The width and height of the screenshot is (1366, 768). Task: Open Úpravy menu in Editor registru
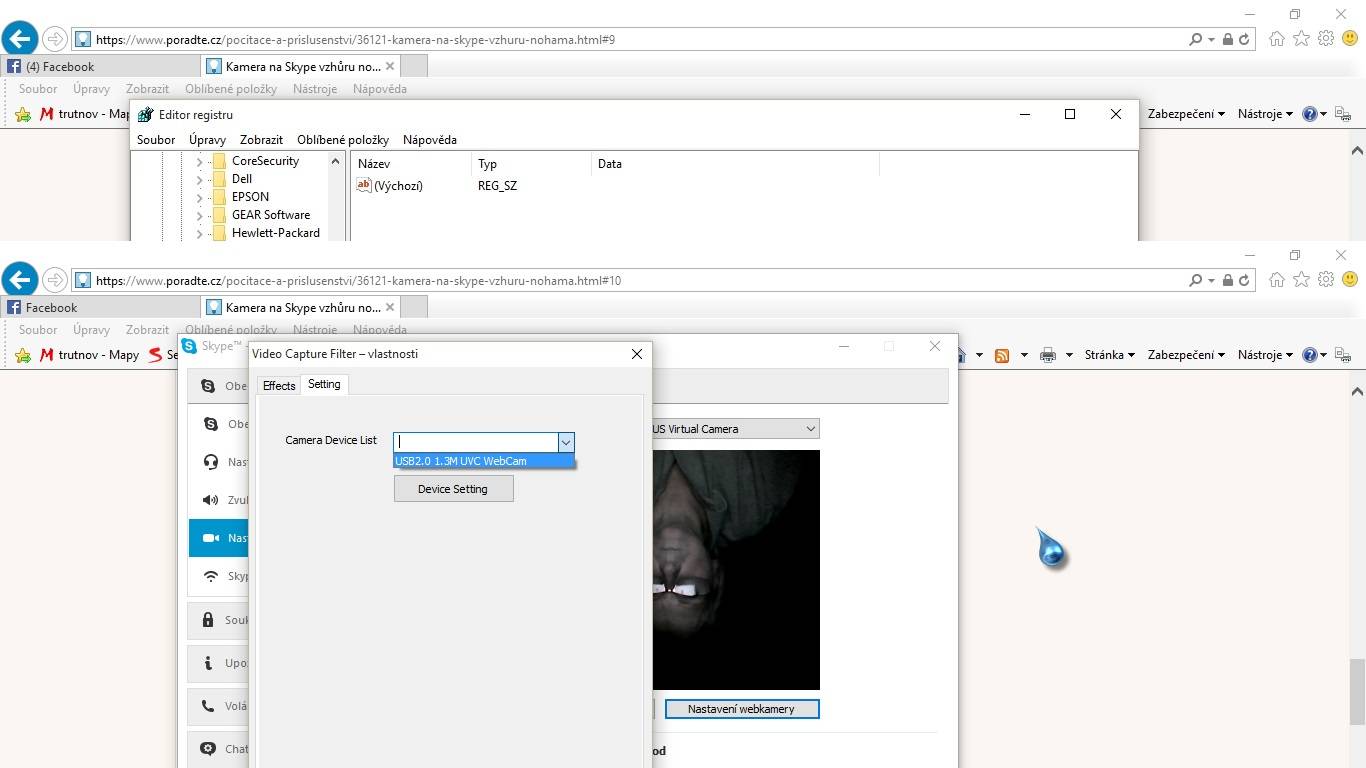(207, 140)
